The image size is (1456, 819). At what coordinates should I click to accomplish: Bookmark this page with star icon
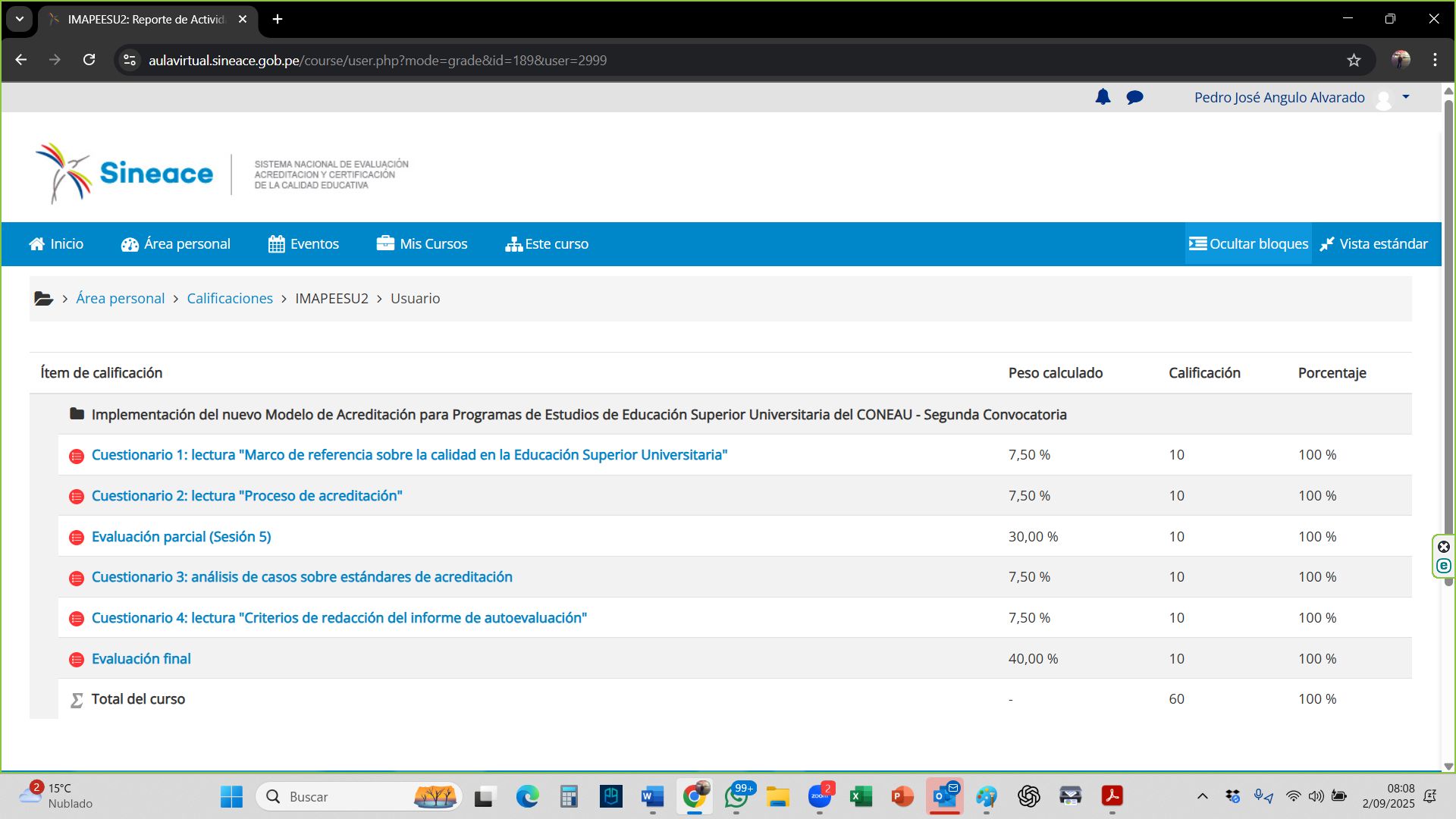(x=1354, y=60)
